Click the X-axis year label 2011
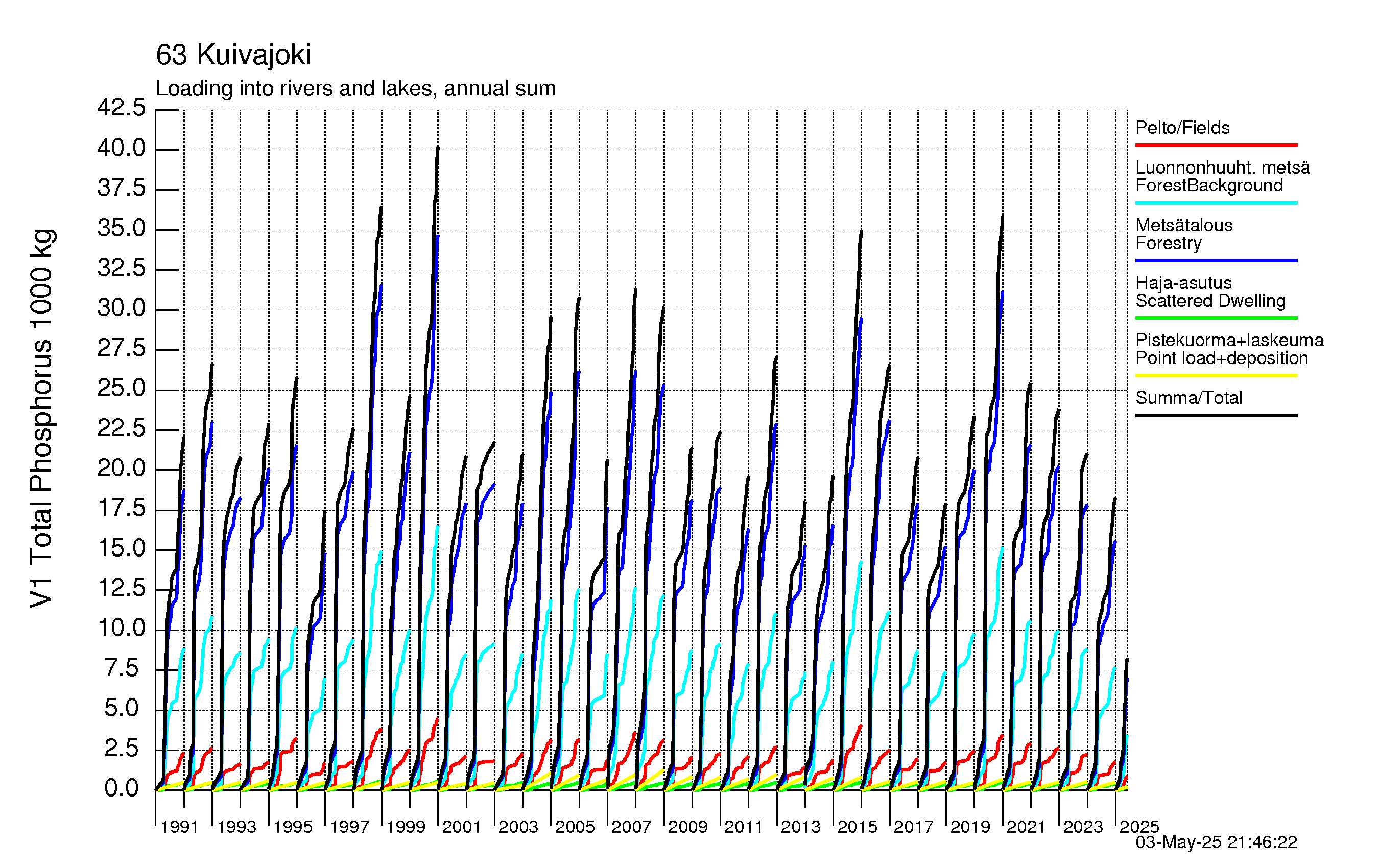Image resolution: width=1379 pixels, height=868 pixels. click(743, 827)
